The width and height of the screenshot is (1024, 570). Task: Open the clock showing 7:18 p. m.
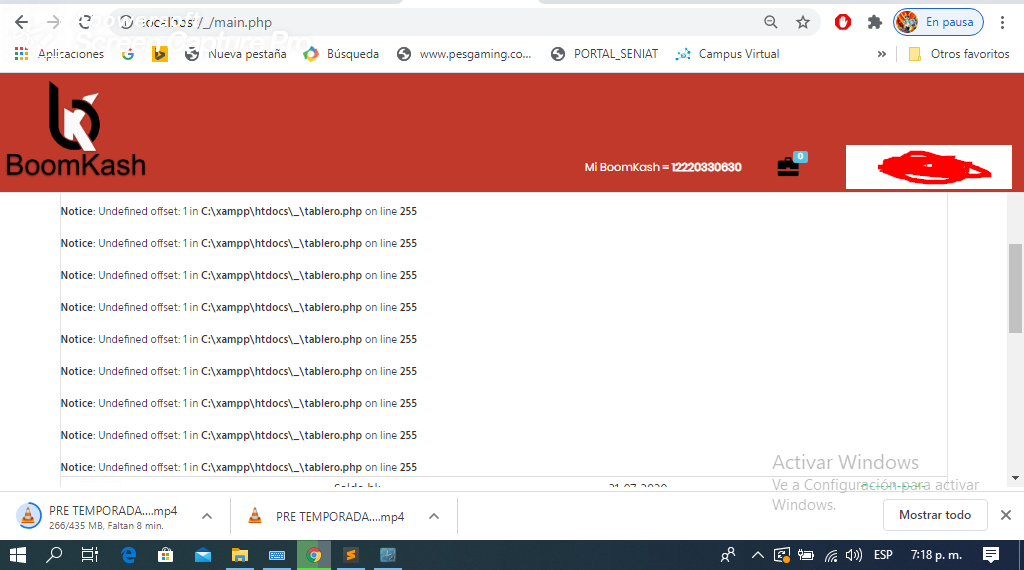[x=936, y=555]
